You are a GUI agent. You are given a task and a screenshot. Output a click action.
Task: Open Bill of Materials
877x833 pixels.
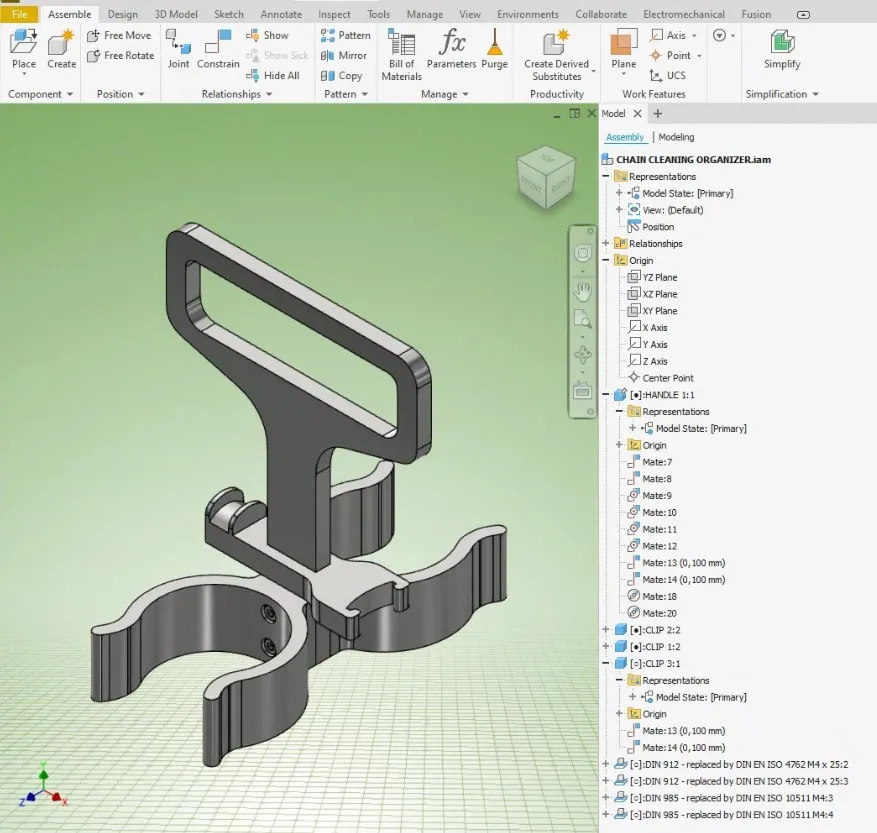402,55
